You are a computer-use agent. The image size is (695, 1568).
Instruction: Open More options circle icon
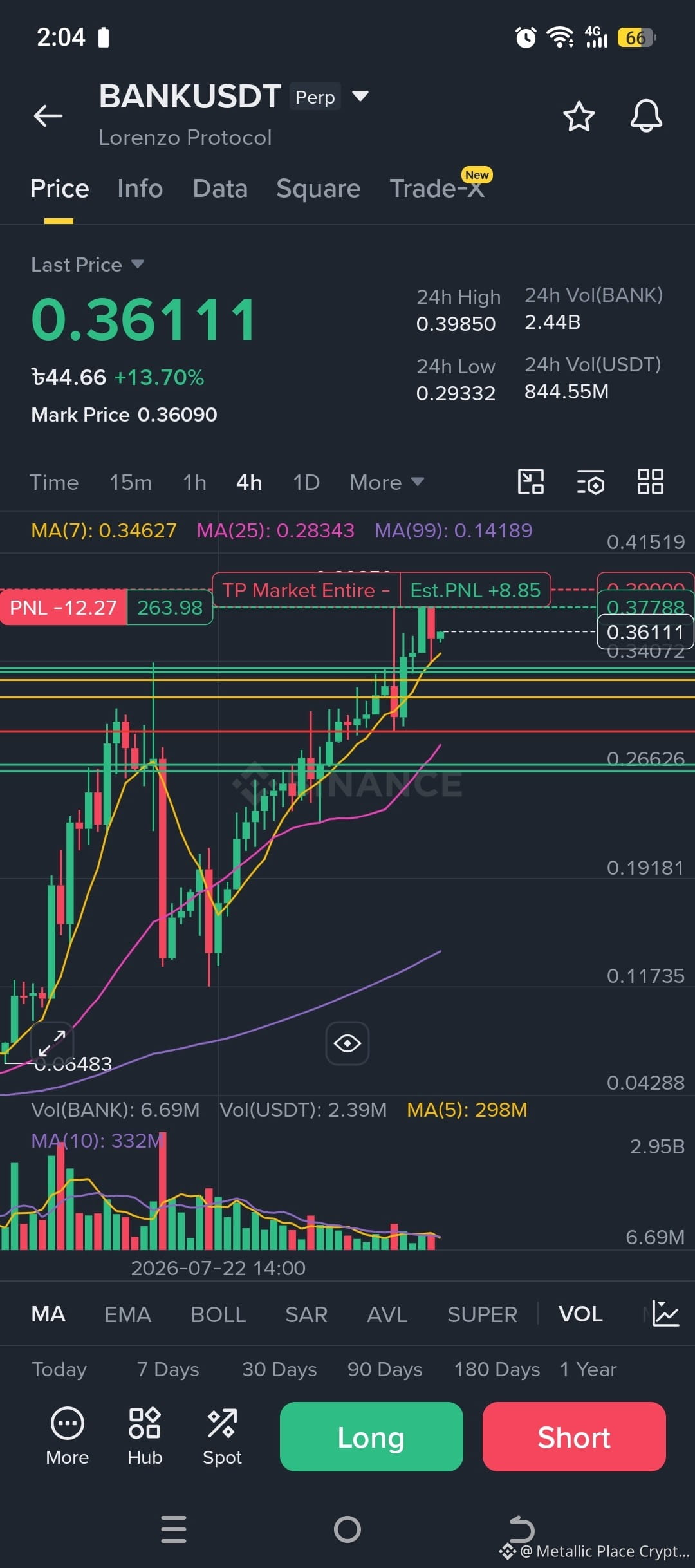(67, 1436)
